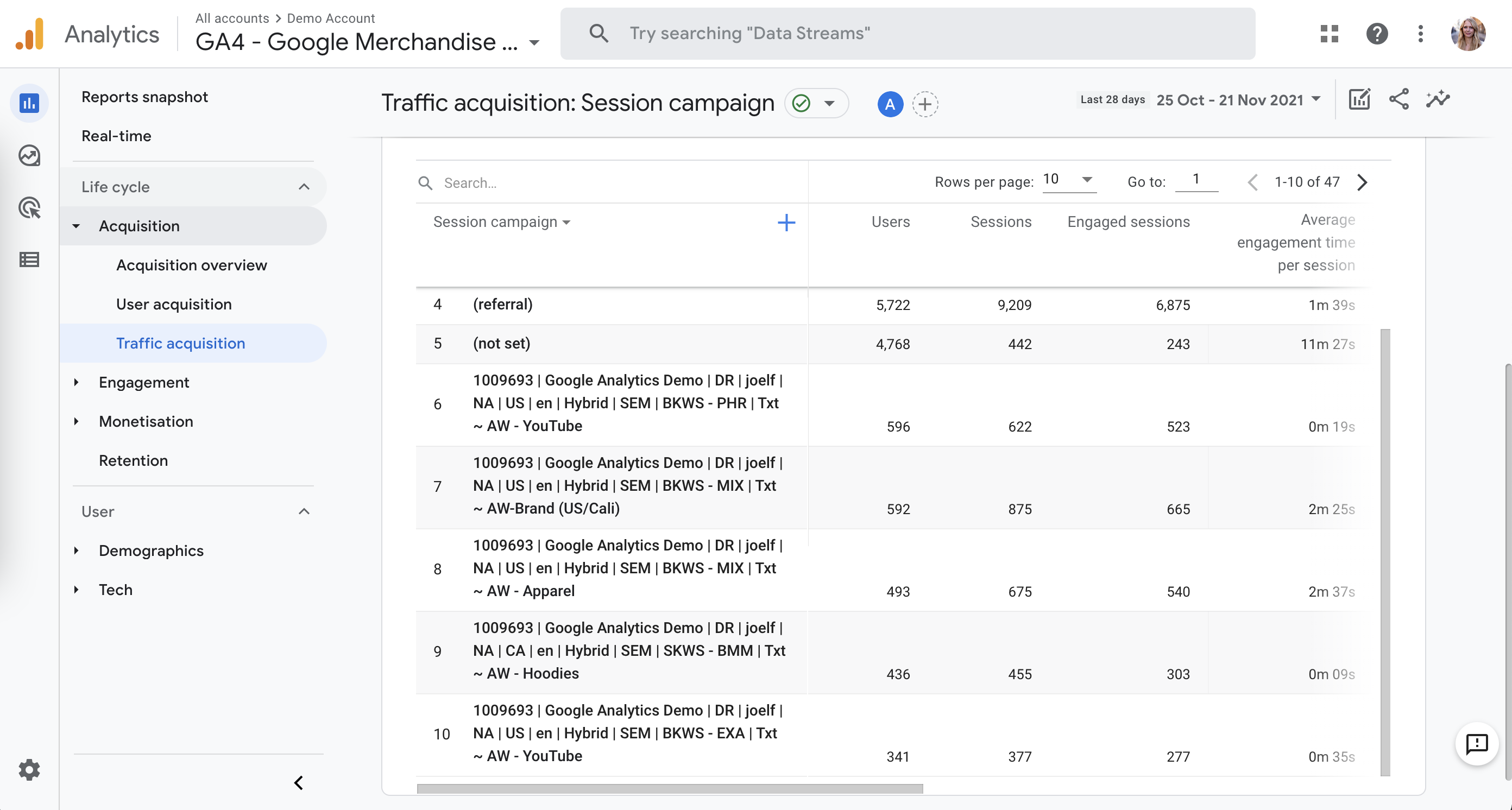Open the Retention report
Screen dimensions: 1512x810
tap(133, 460)
